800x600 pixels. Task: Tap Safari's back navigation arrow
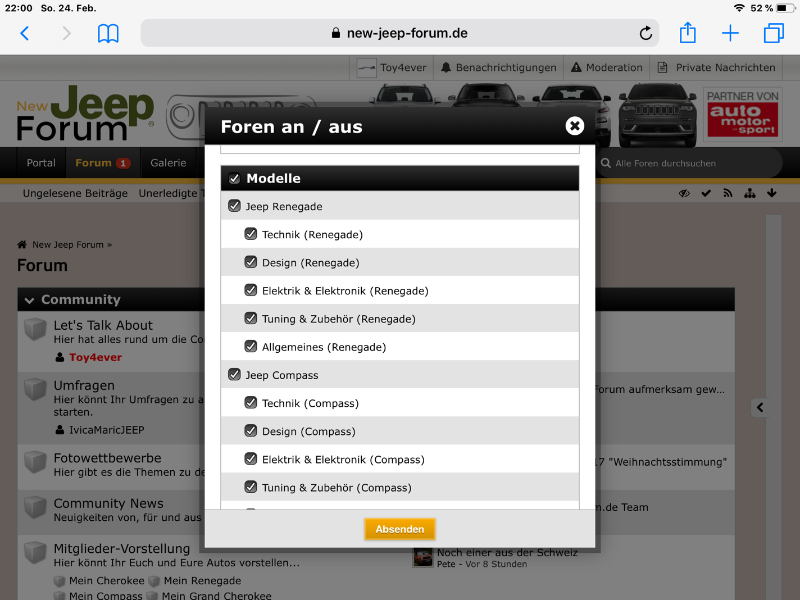tap(25, 33)
